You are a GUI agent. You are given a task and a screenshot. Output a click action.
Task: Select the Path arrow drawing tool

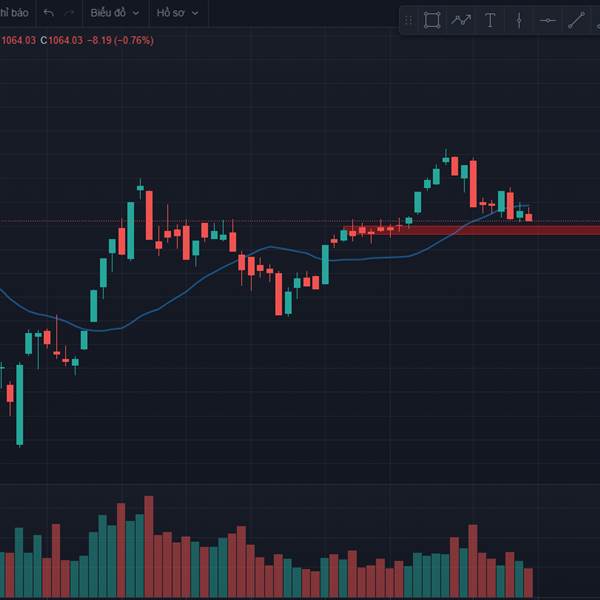click(461, 20)
